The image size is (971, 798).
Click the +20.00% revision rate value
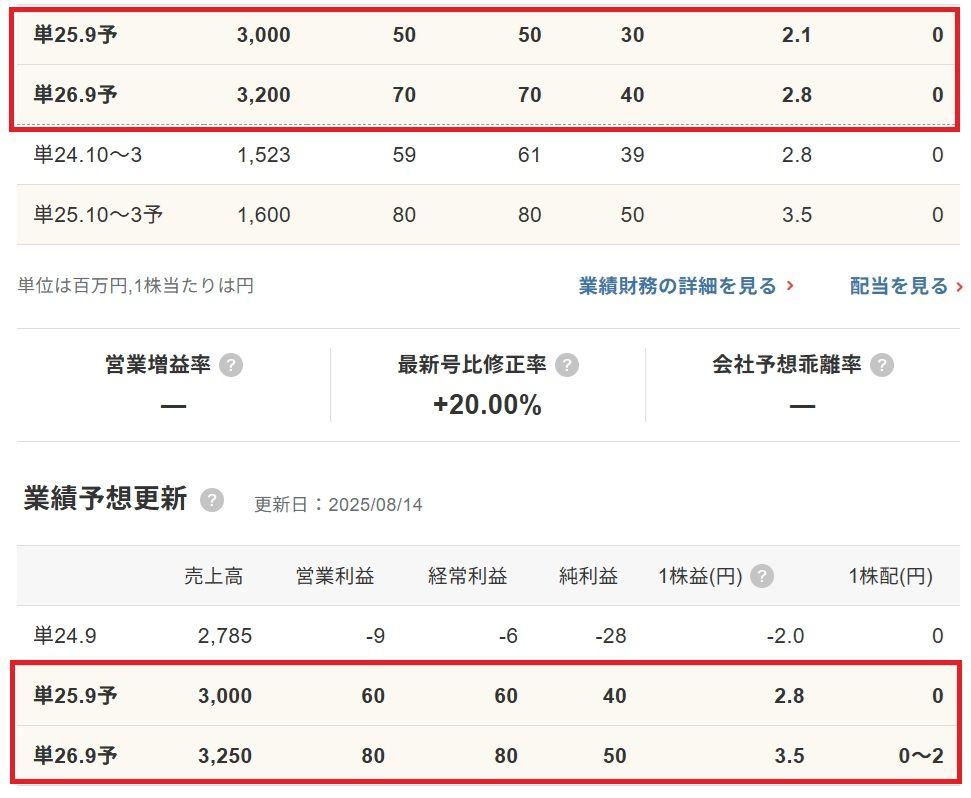coord(487,405)
